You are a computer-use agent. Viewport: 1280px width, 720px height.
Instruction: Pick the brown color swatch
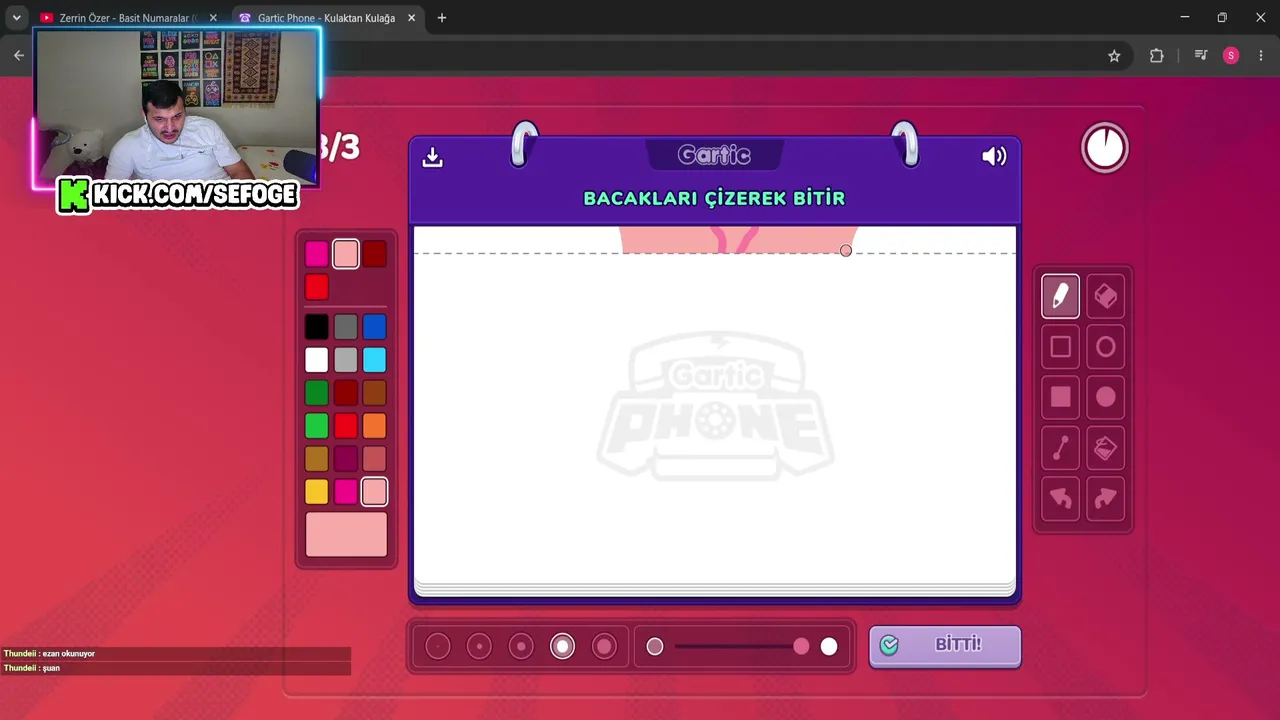pos(374,392)
